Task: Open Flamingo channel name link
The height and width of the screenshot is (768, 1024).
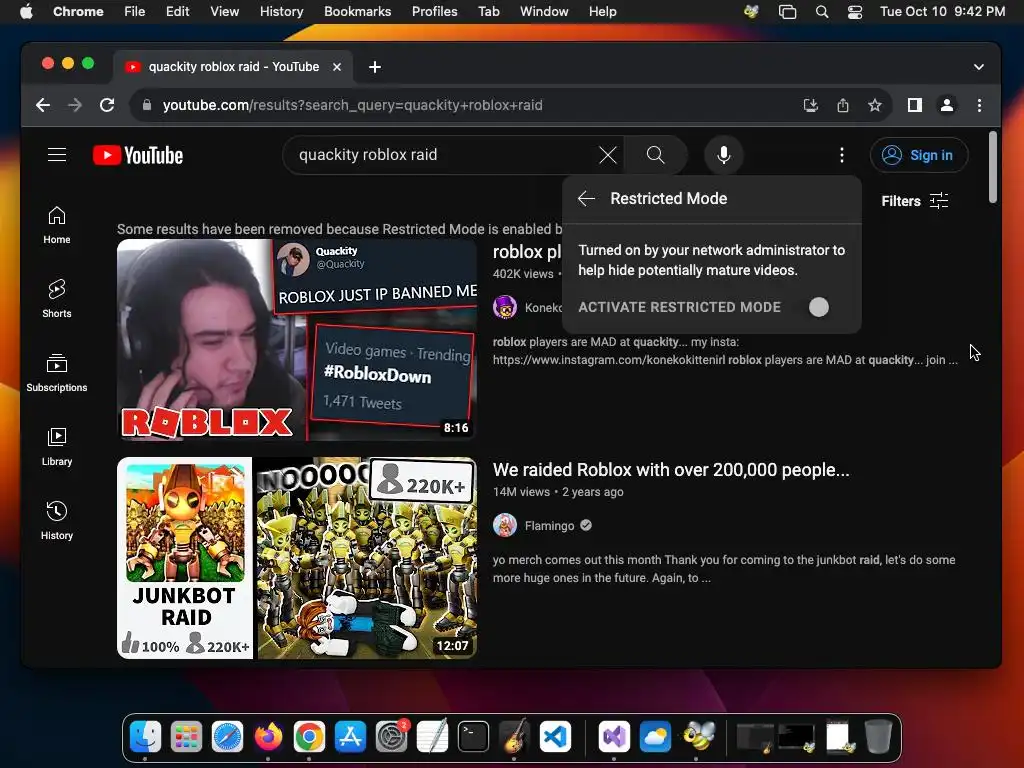Action: [x=549, y=526]
